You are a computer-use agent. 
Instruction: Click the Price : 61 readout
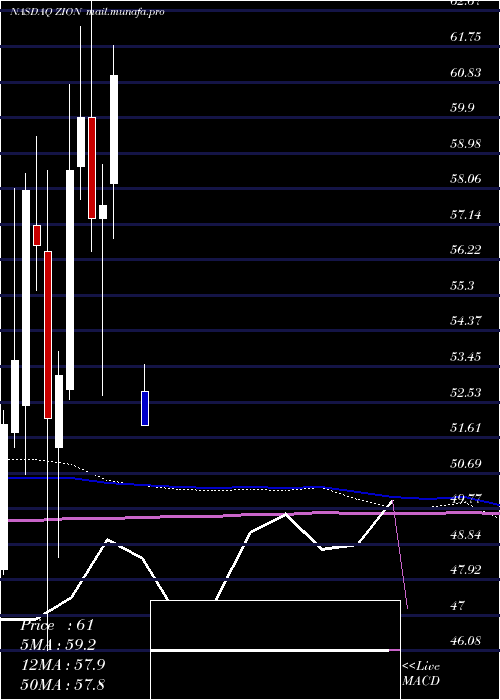click(57, 625)
